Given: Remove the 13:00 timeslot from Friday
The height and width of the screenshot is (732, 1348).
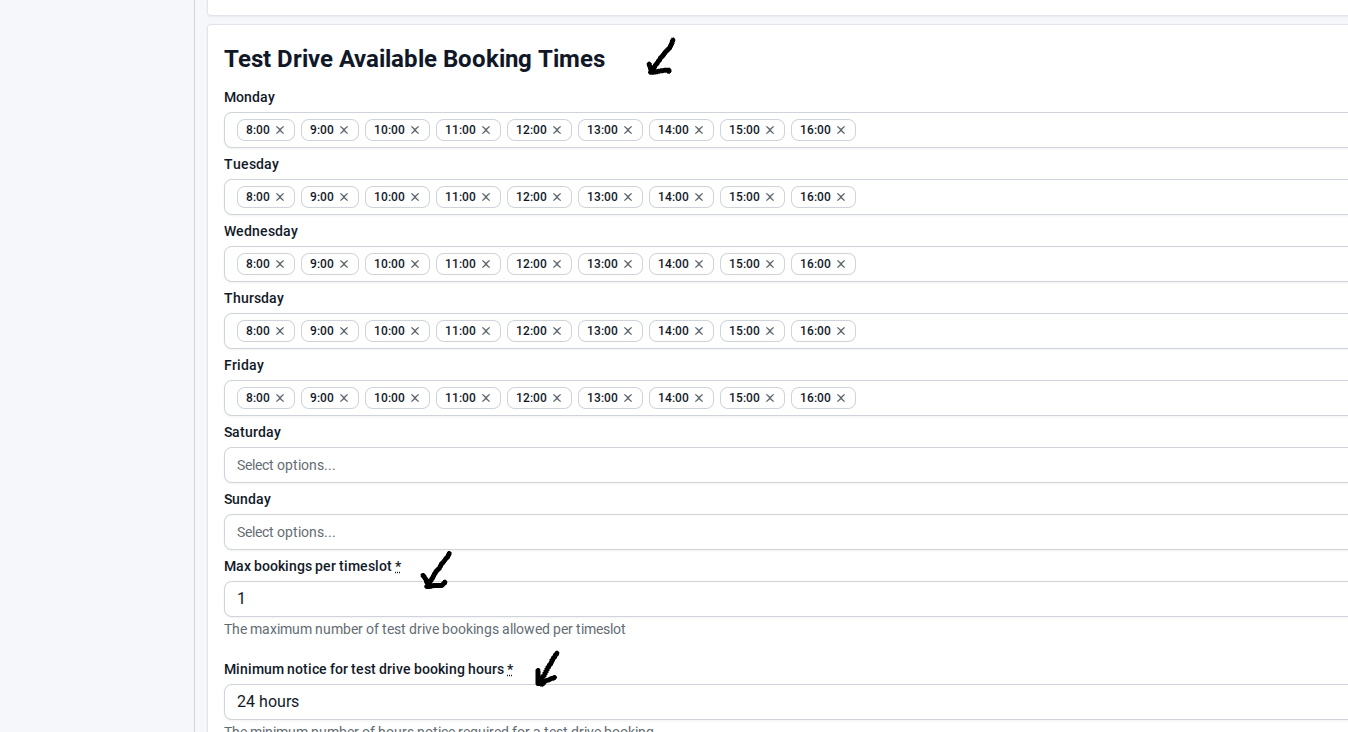Looking at the screenshot, I should coord(628,398).
